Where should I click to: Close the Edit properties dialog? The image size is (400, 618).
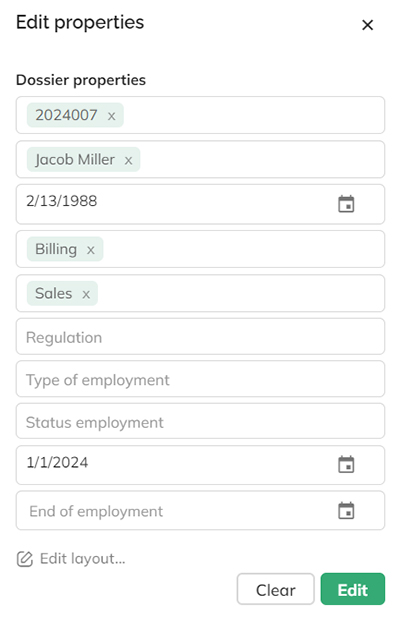pos(367,25)
